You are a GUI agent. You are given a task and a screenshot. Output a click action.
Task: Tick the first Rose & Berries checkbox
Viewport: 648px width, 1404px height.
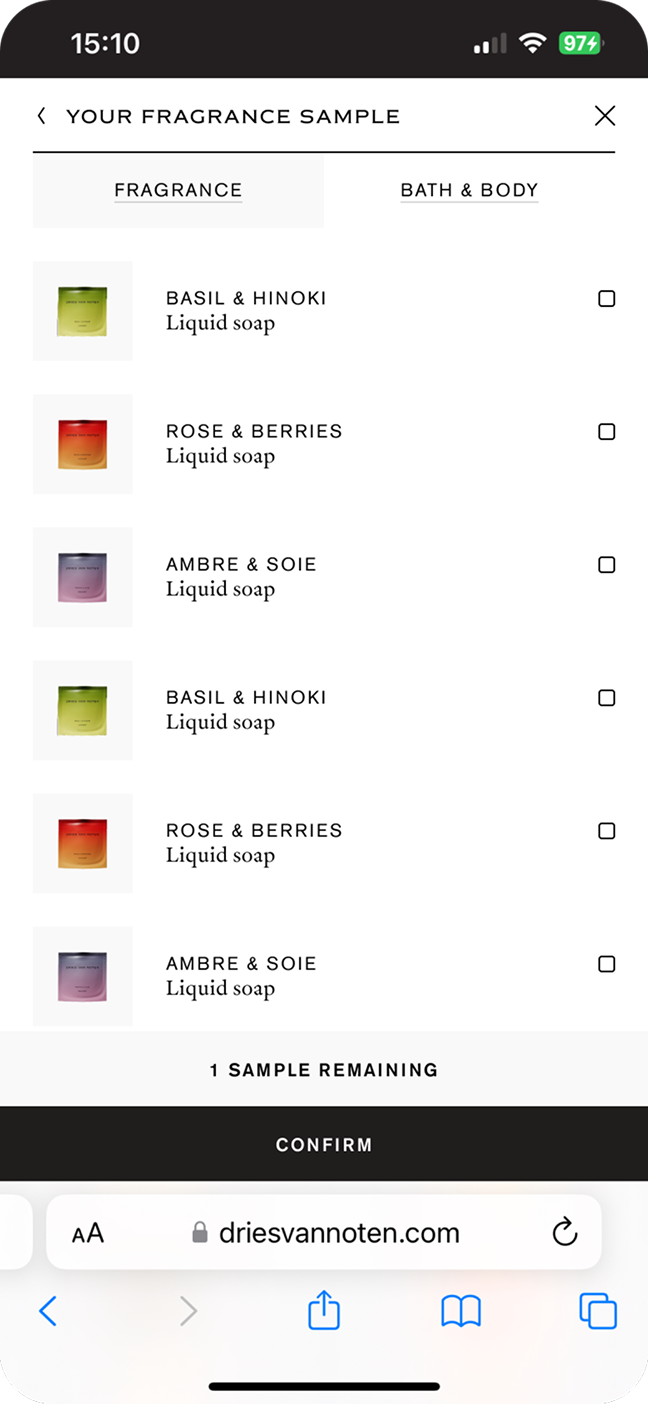click(606, 432)
